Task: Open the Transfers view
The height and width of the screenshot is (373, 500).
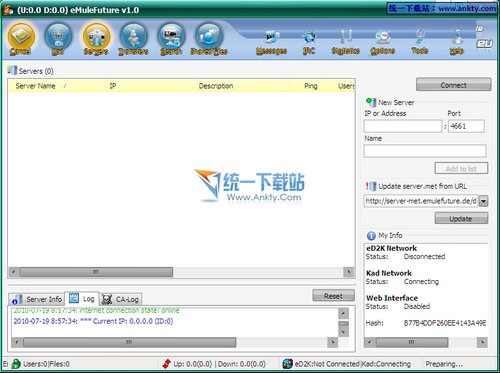Action: (133, 39)
